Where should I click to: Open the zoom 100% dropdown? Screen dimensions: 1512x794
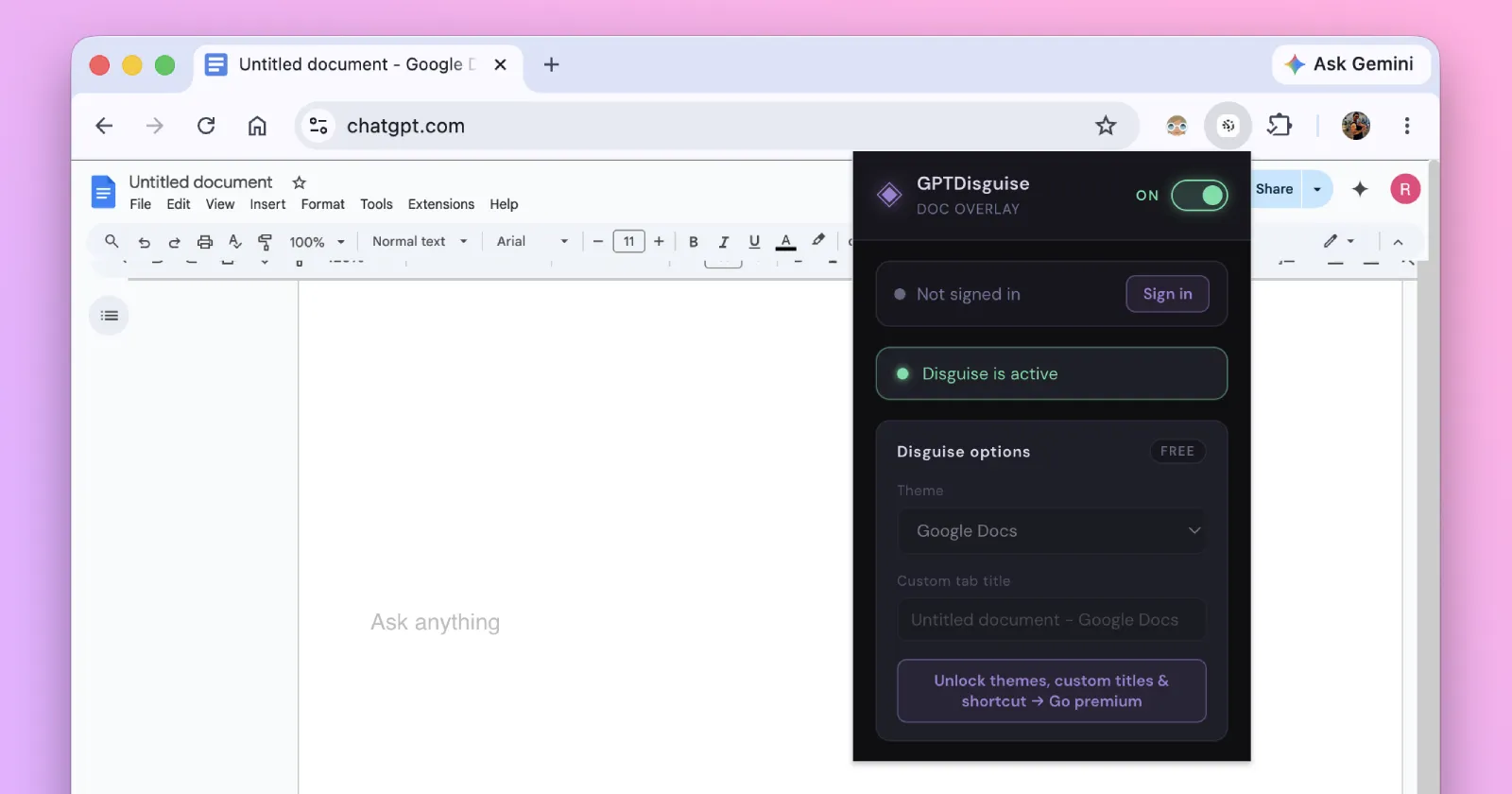pyautogui.click(x=318, y=242)
